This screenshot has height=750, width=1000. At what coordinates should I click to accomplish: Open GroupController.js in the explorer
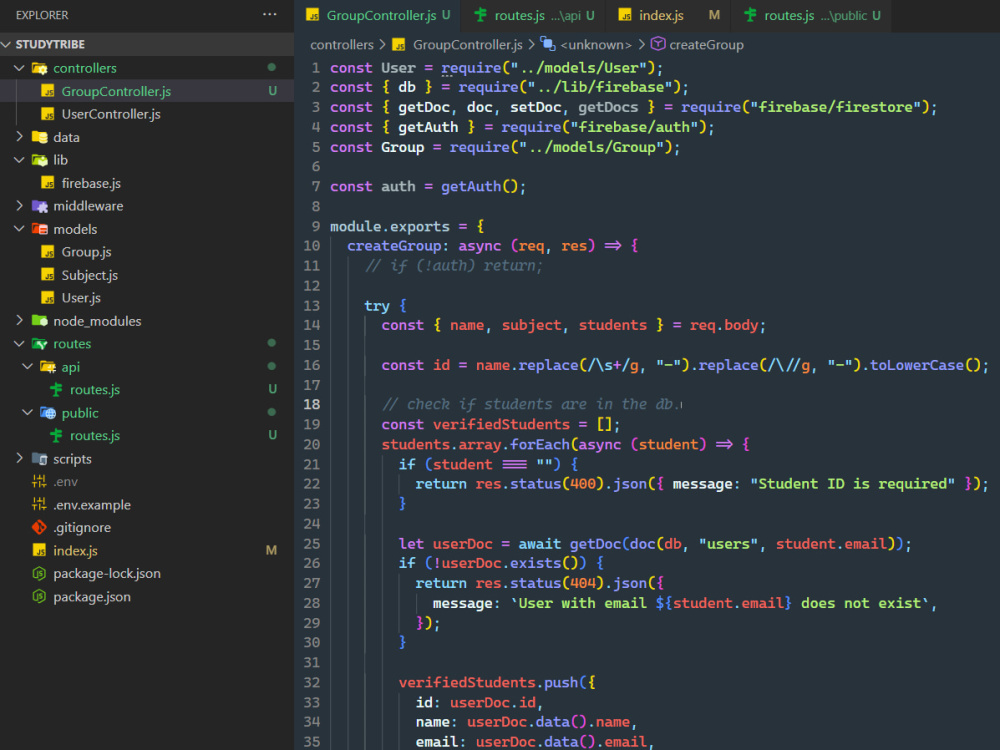(x=115, y=91)
